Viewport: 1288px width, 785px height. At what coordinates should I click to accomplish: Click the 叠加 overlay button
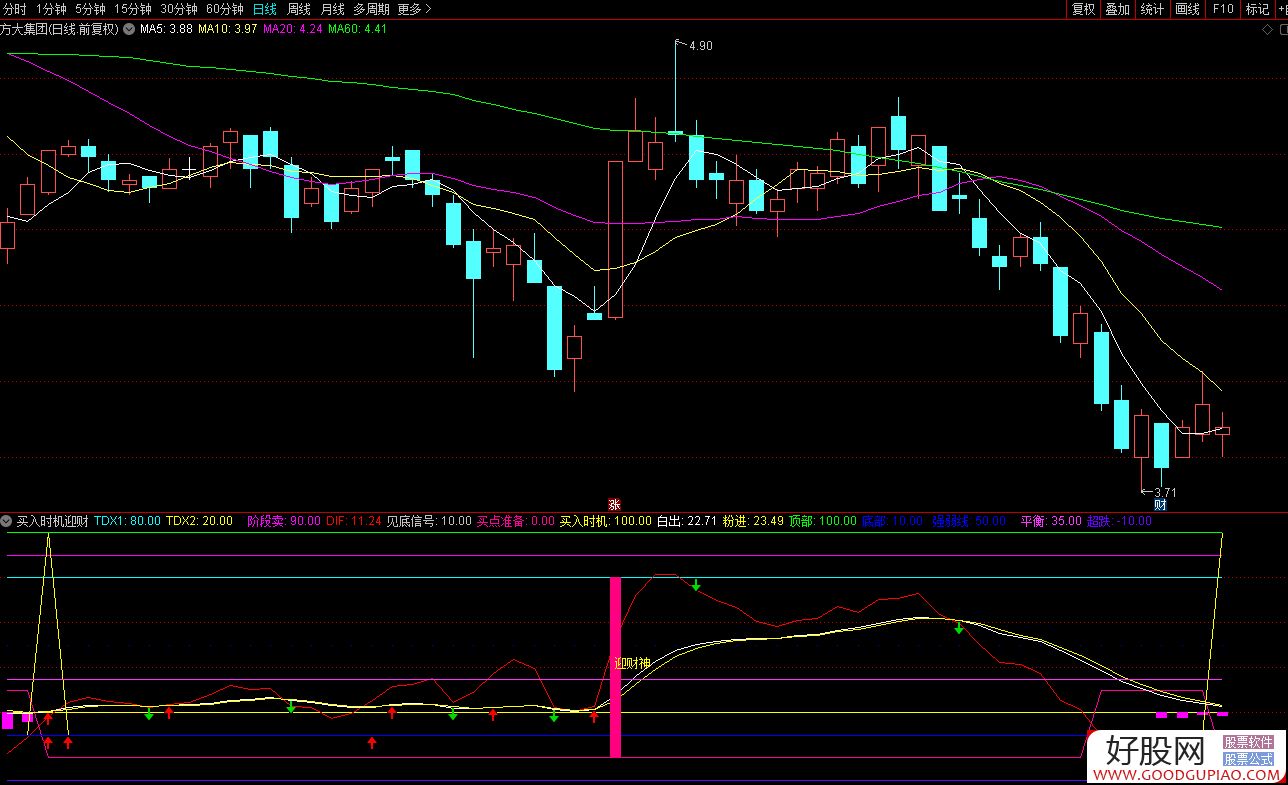coord(1117,9)
